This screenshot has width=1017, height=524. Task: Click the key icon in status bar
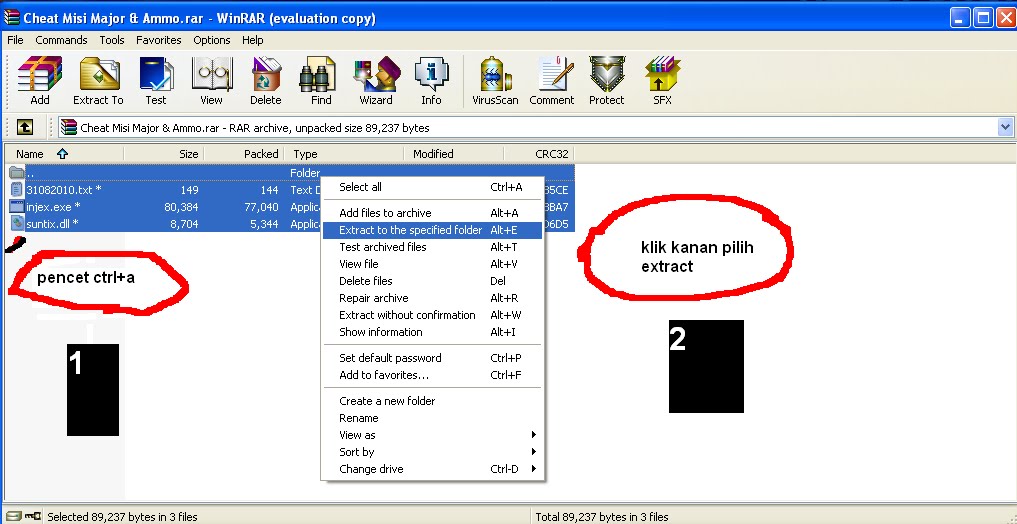[x=32, y=517]
